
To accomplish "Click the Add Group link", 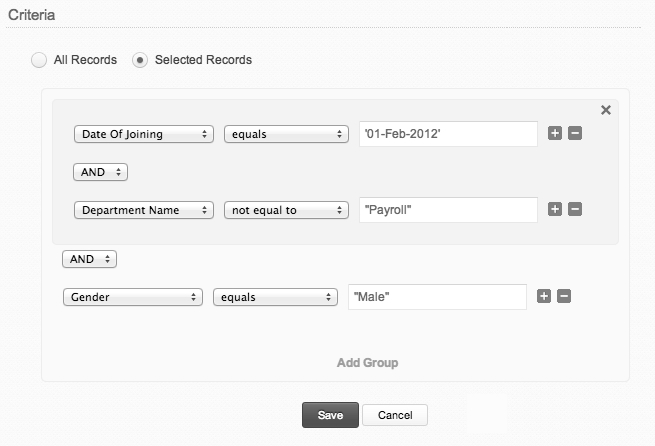I will (x=367, y=362).
